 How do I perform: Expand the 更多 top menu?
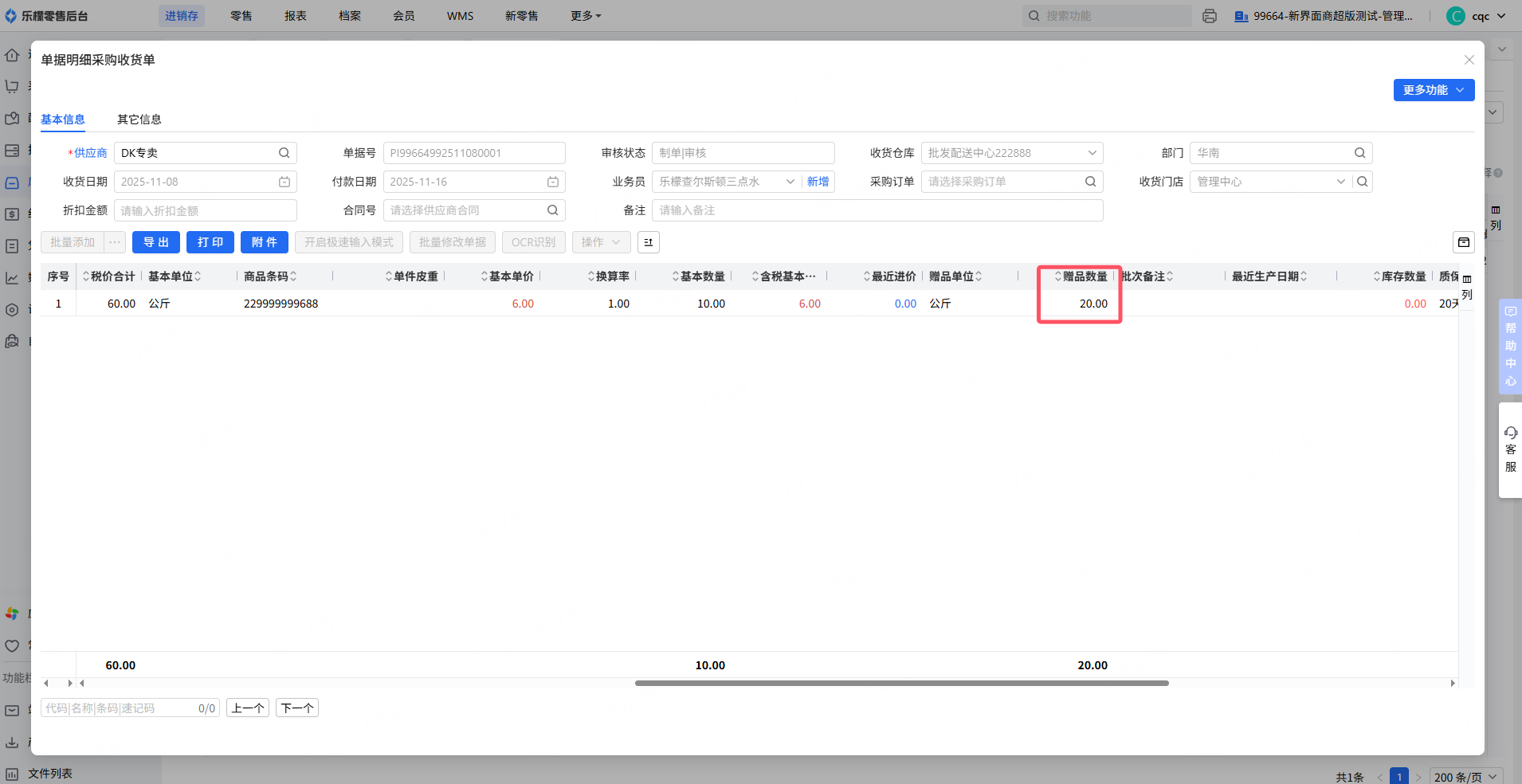(x=586, y=16)
